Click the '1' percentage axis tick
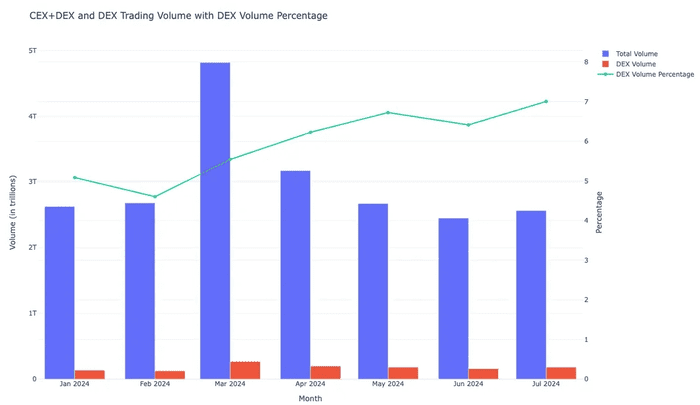Screen dimensions: 700x405 586,339
